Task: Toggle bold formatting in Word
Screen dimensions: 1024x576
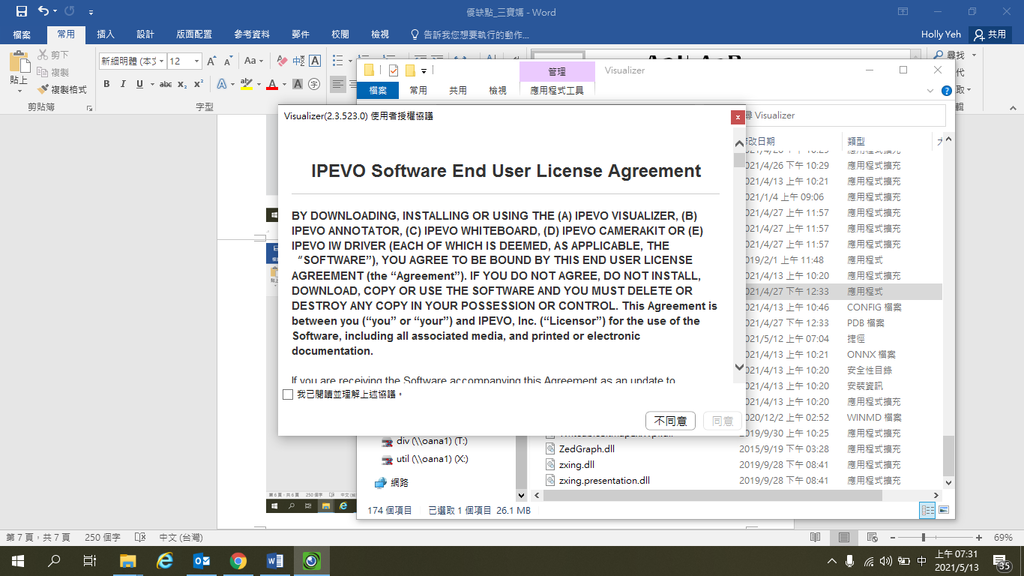Action: pyautogui.click(x=106, y=84)
